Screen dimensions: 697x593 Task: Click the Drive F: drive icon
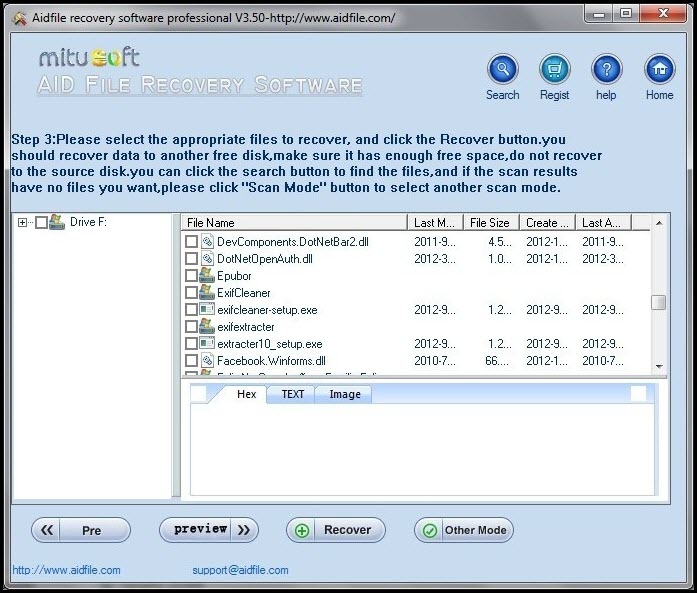pos(57,222)
